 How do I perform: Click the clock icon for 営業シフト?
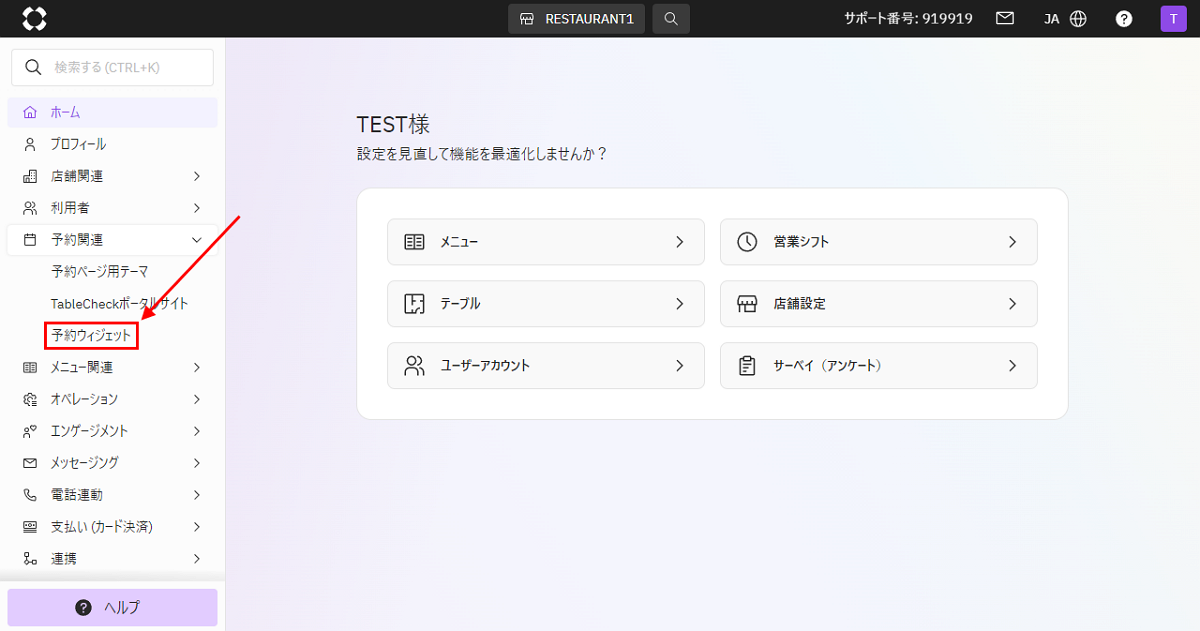point(747,242)
